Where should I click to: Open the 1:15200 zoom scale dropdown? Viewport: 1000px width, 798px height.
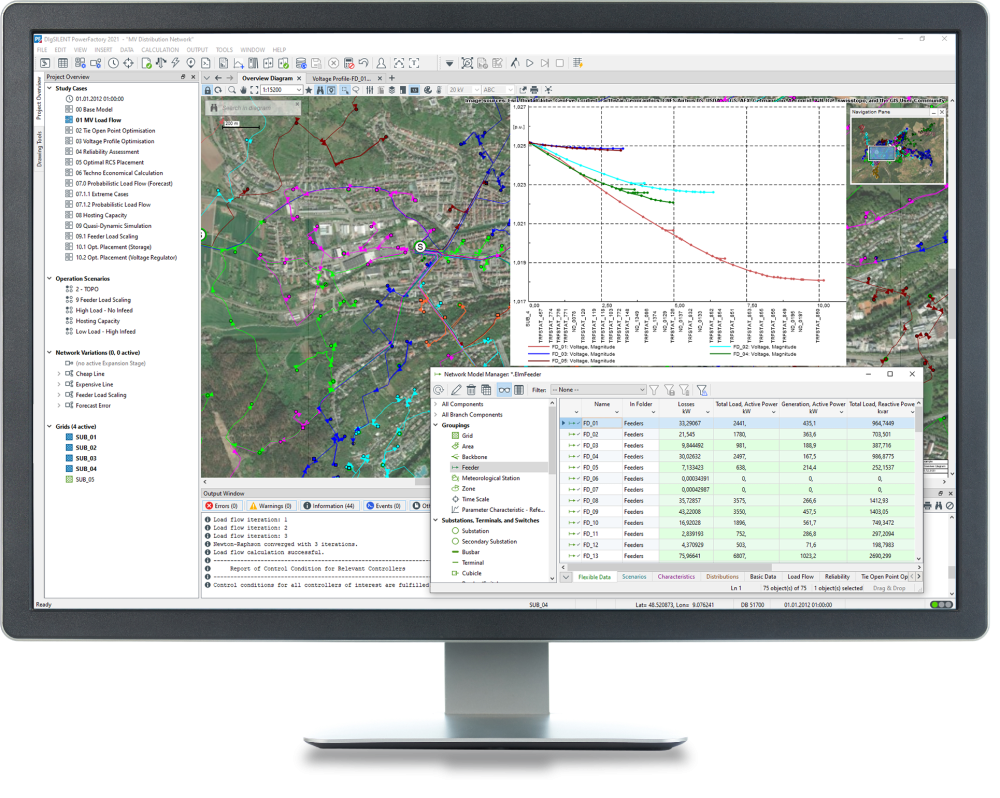298,91
